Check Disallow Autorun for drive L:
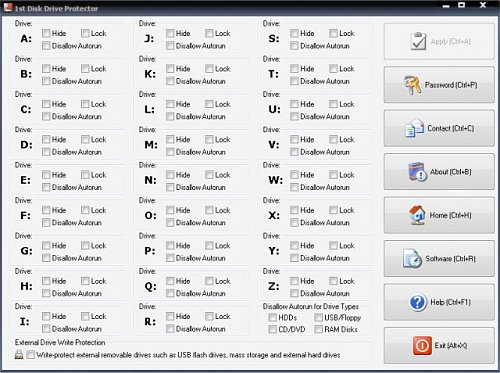The width and height of the screenshot is (500, 373). [170, 116]
